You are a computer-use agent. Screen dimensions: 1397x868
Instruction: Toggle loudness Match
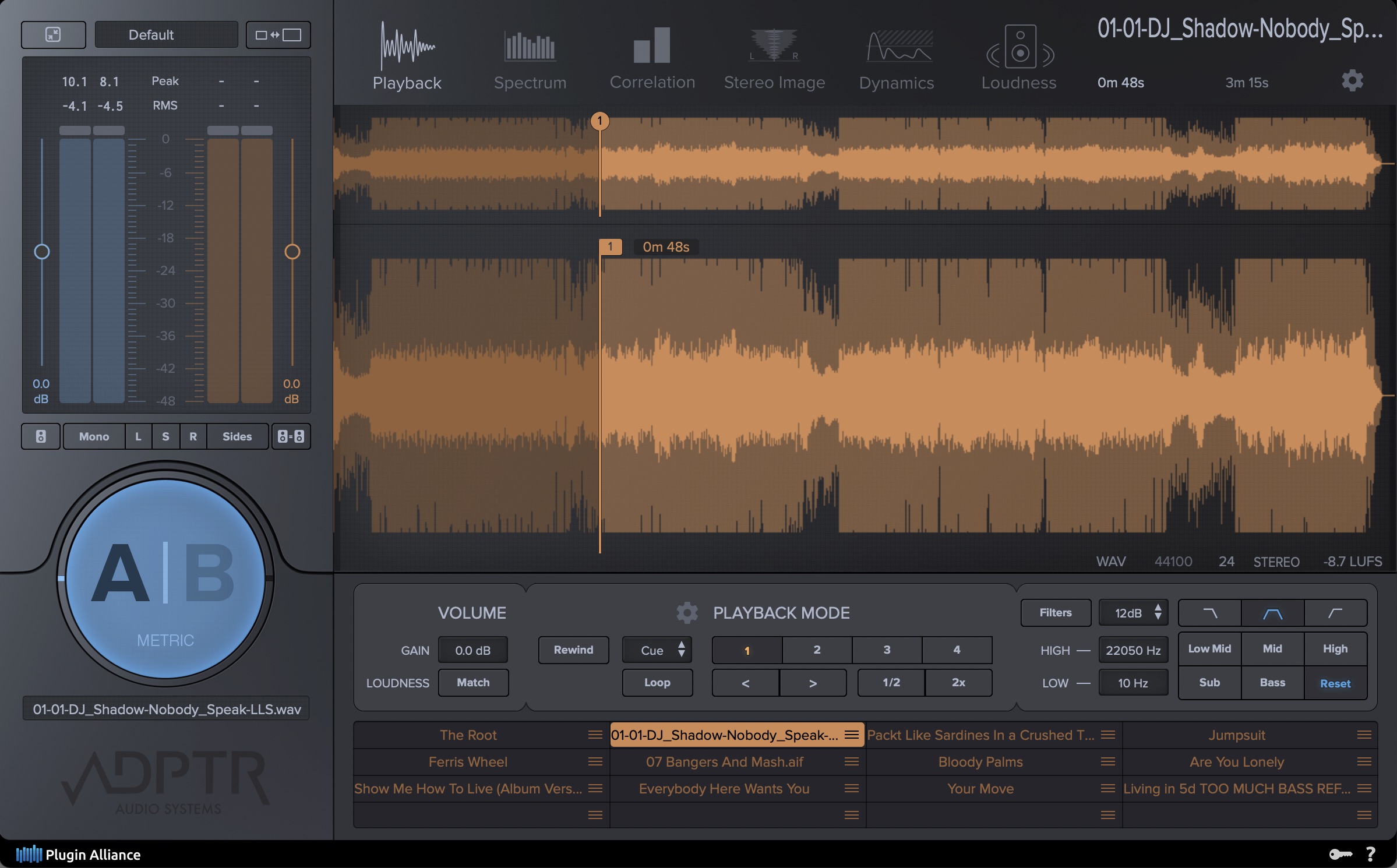(473, 683)
